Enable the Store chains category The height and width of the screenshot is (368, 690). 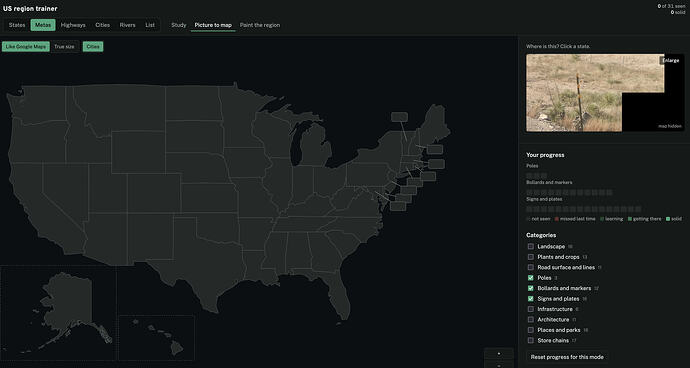[x=531, y=341]
